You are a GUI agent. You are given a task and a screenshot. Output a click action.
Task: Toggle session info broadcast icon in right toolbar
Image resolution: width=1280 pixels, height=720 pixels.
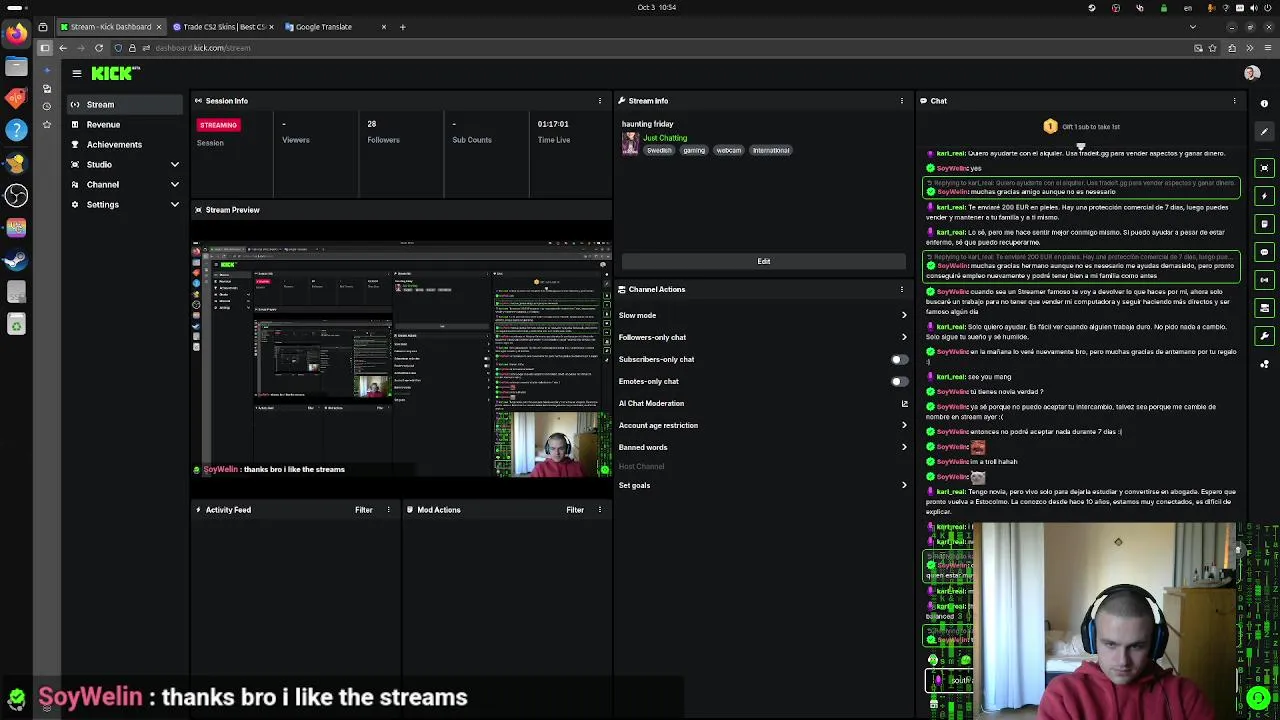pos(1264,280)
